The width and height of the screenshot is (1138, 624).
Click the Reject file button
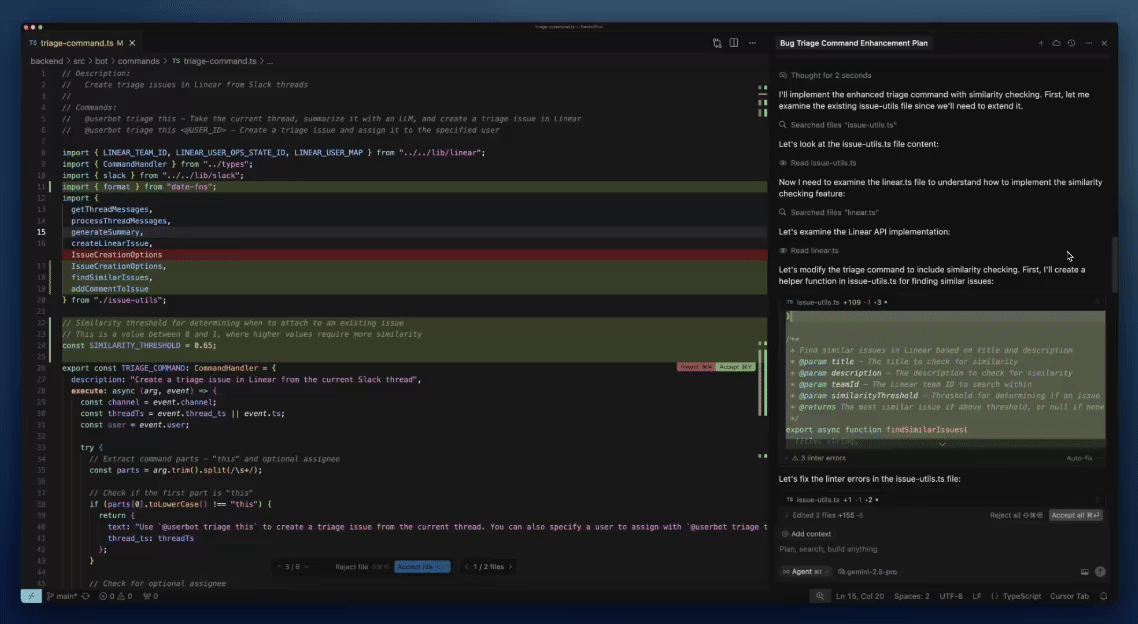[361, 567]
